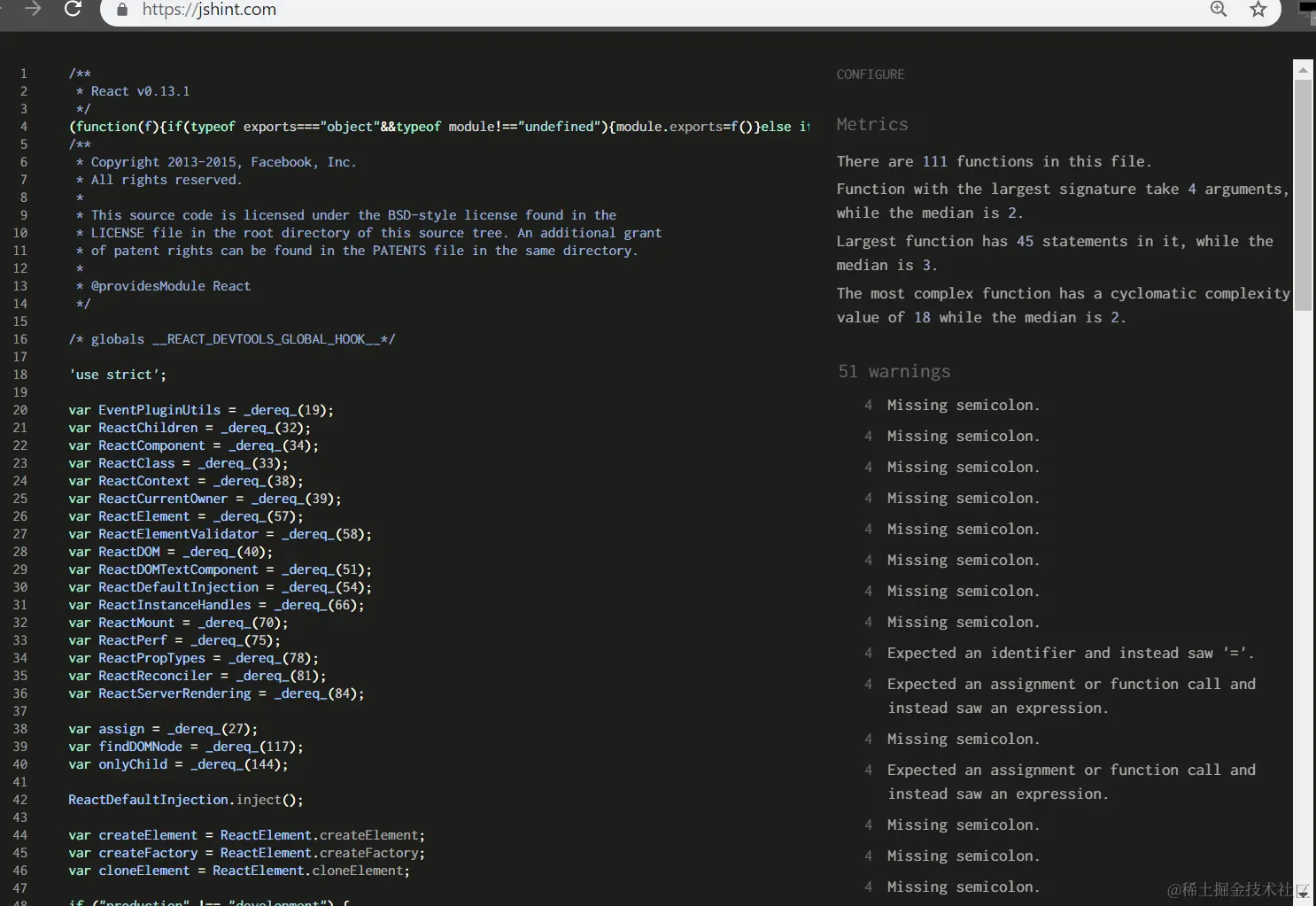Click code line 'var findDOMNode = _dereq_(117);'
Screen dimensions: 1316x906
[x=186, y=747]
